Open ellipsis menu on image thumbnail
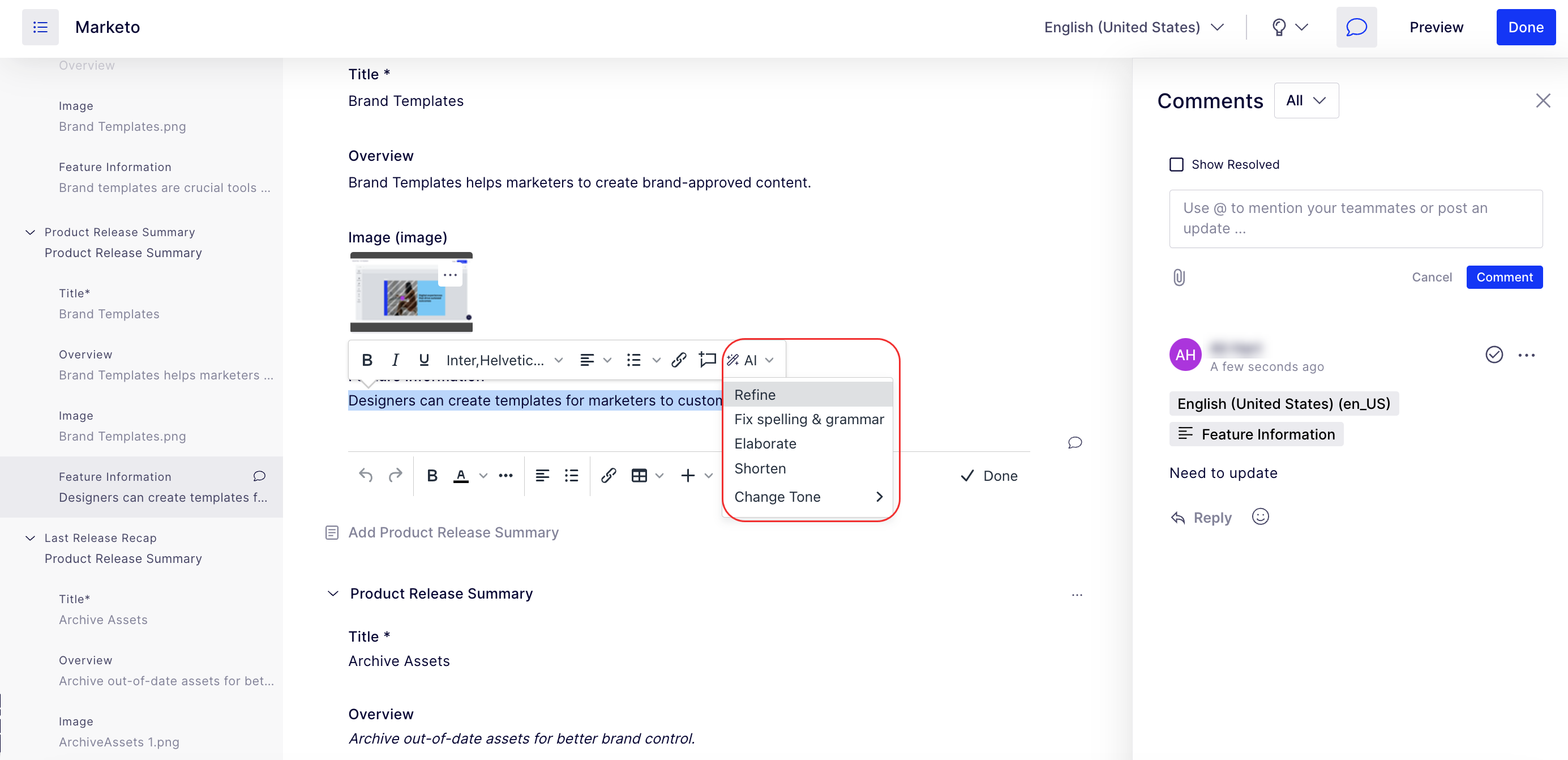This screenshot has height=760, width=1568. tap(451, 275)
